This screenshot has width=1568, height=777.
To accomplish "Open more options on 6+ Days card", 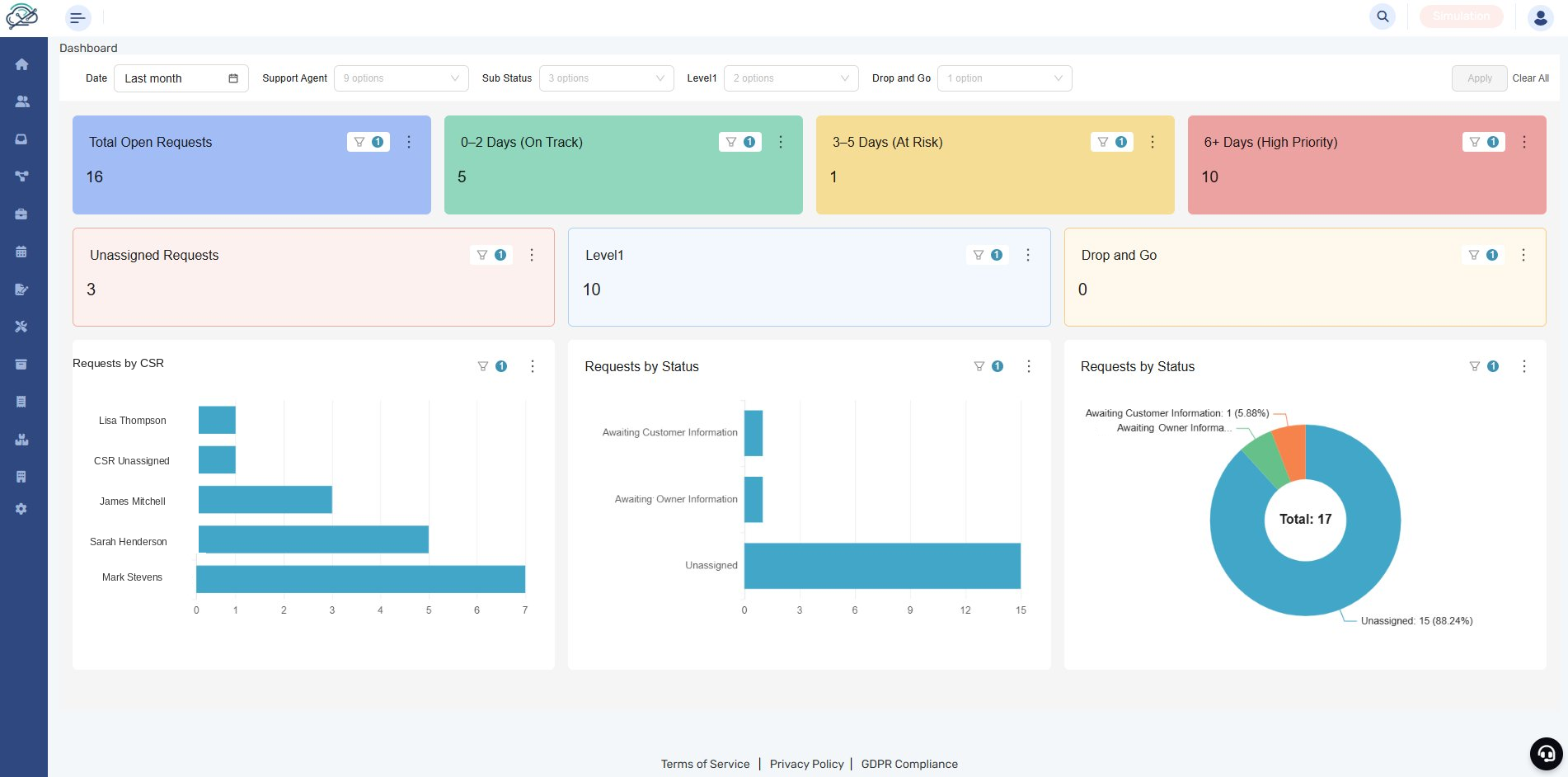I will point(1524,142).
